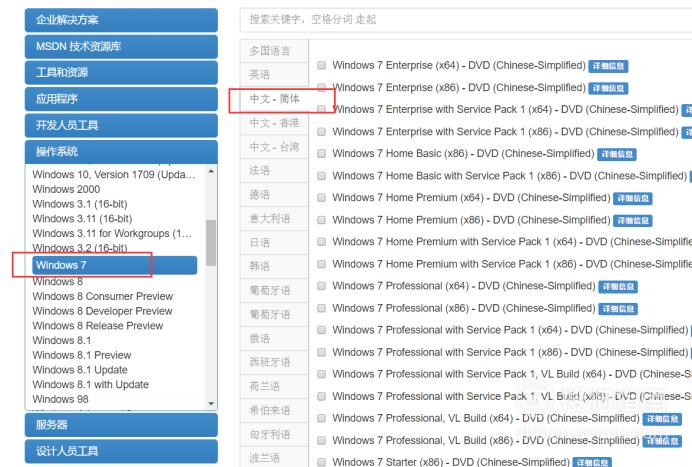This screenshot has width=692, height=467.
Task: Select the 俄语 language tab
Action: (274, 339)
